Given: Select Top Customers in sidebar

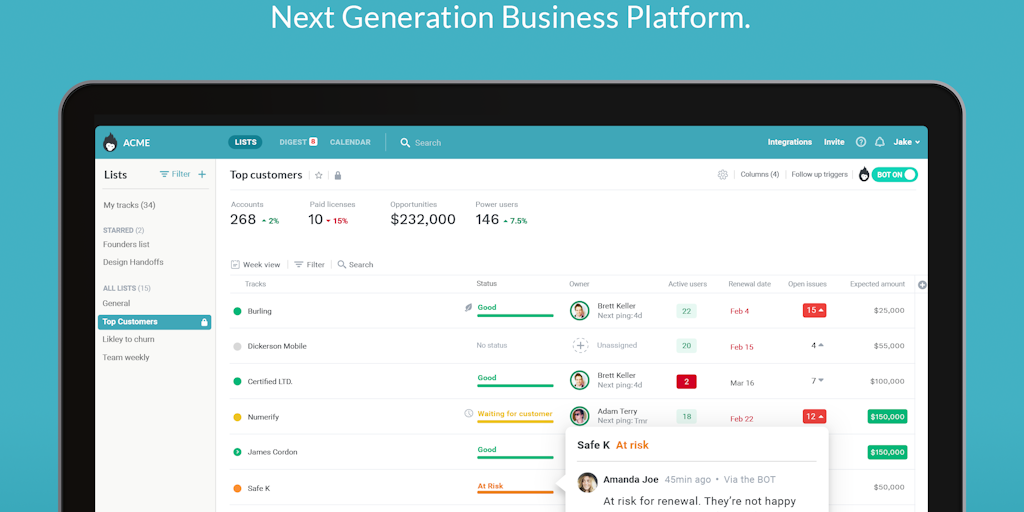Looking at the screenshot, I should pyautogui.click(x=155, y=322).
